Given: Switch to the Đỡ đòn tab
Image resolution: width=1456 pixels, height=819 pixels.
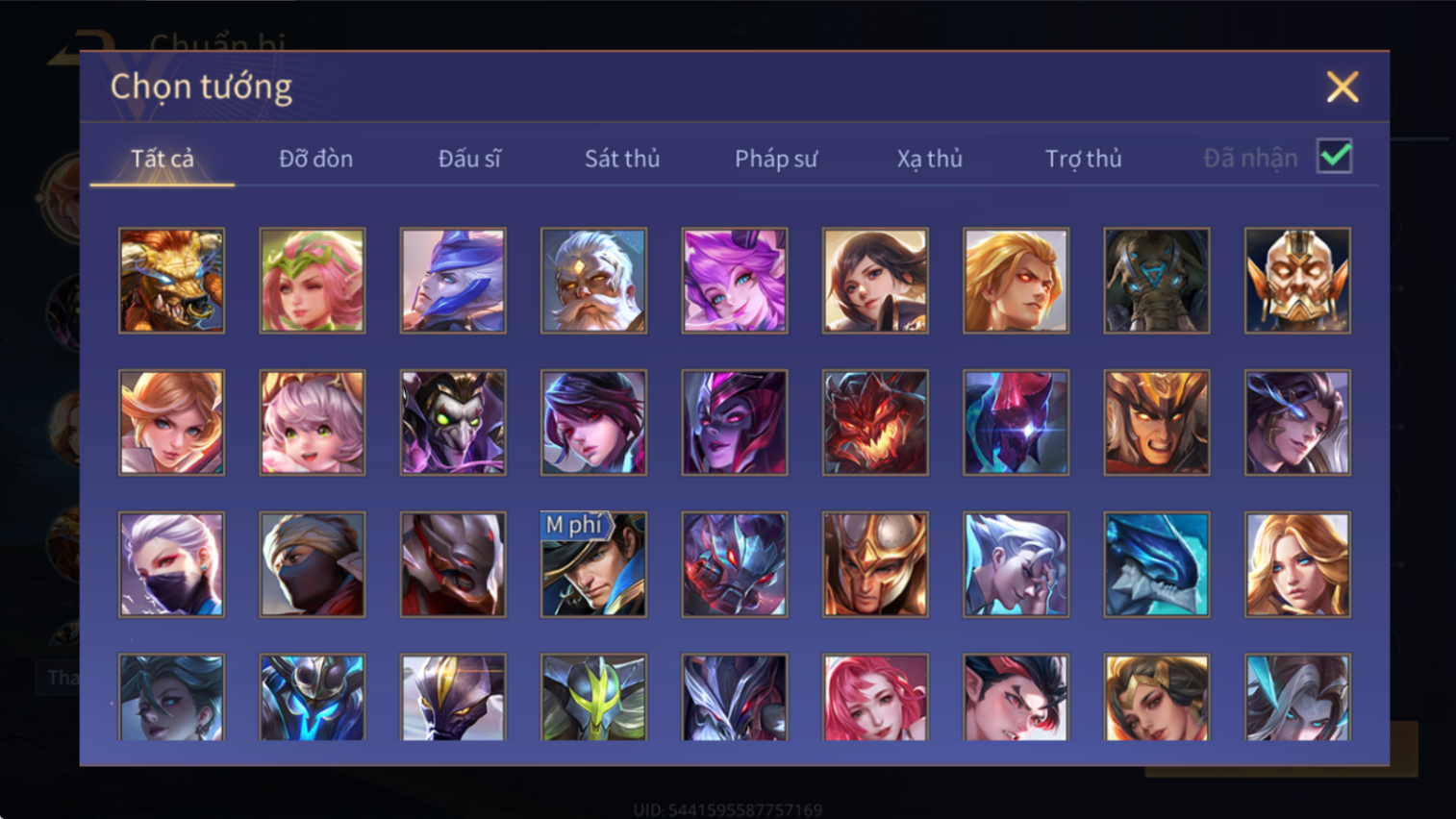Looking at the screenshot, I should click(315, 159).
